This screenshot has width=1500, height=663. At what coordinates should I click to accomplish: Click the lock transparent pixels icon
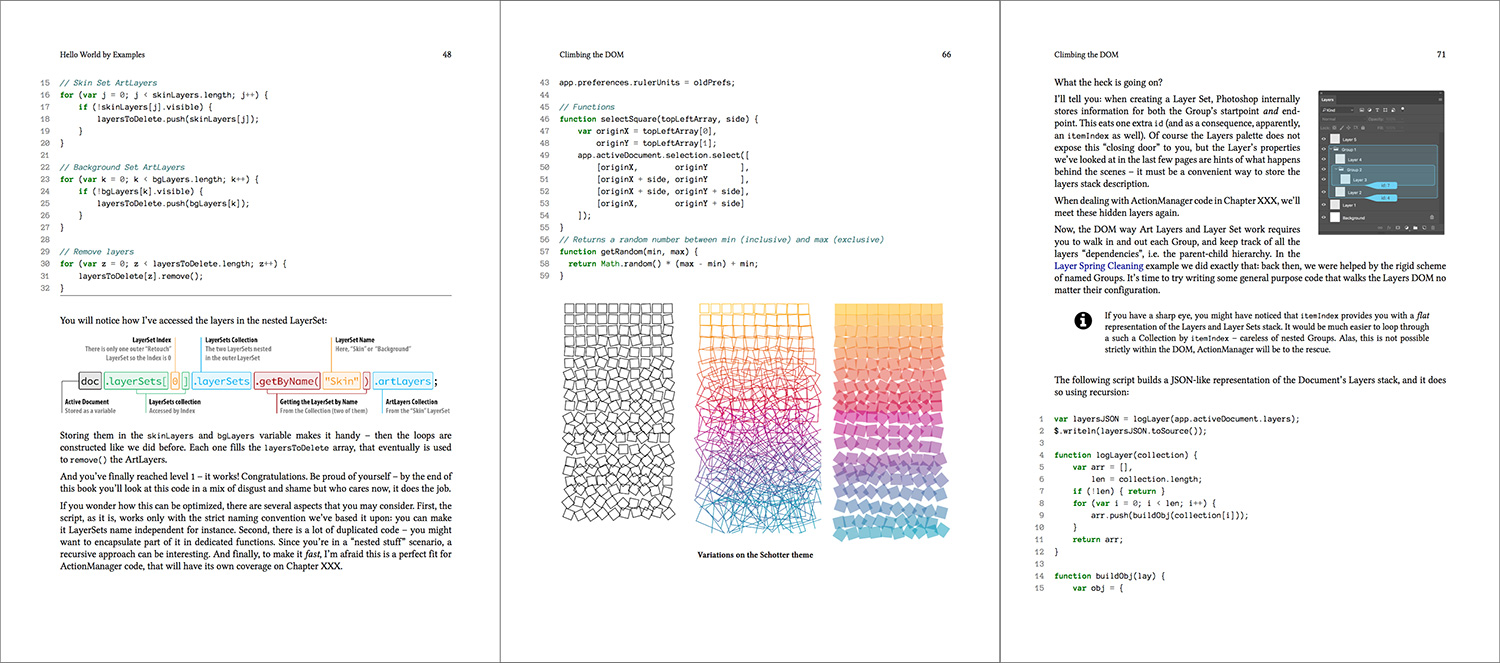click(1334, 128)
